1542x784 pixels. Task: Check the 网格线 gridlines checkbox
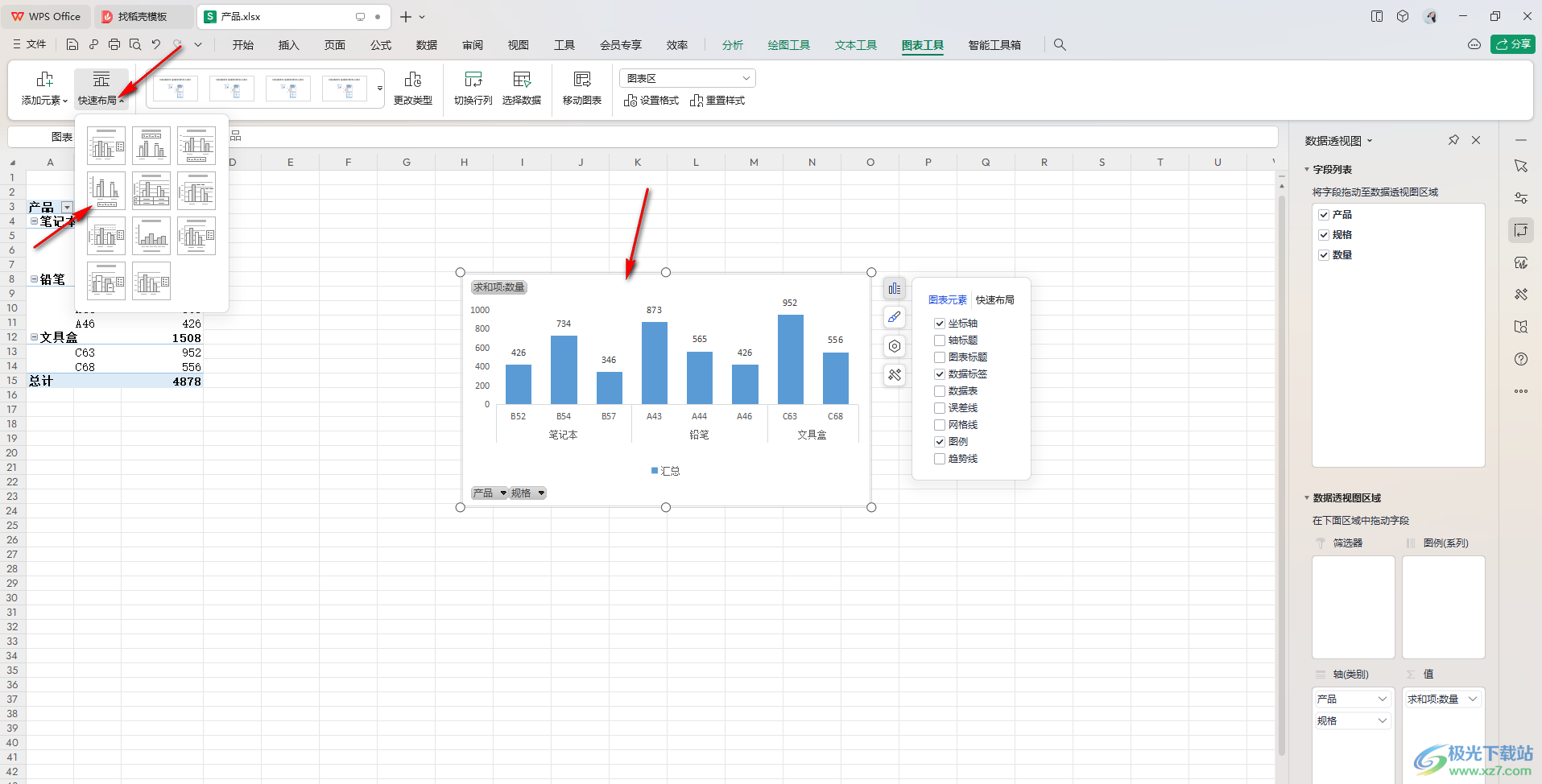[x=940, y=425]
